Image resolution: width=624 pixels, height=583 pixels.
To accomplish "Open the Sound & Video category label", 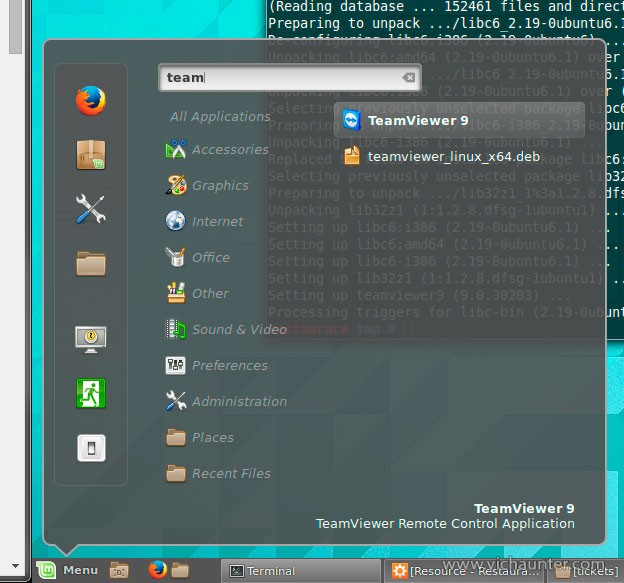I will click(x=239, y=330).
